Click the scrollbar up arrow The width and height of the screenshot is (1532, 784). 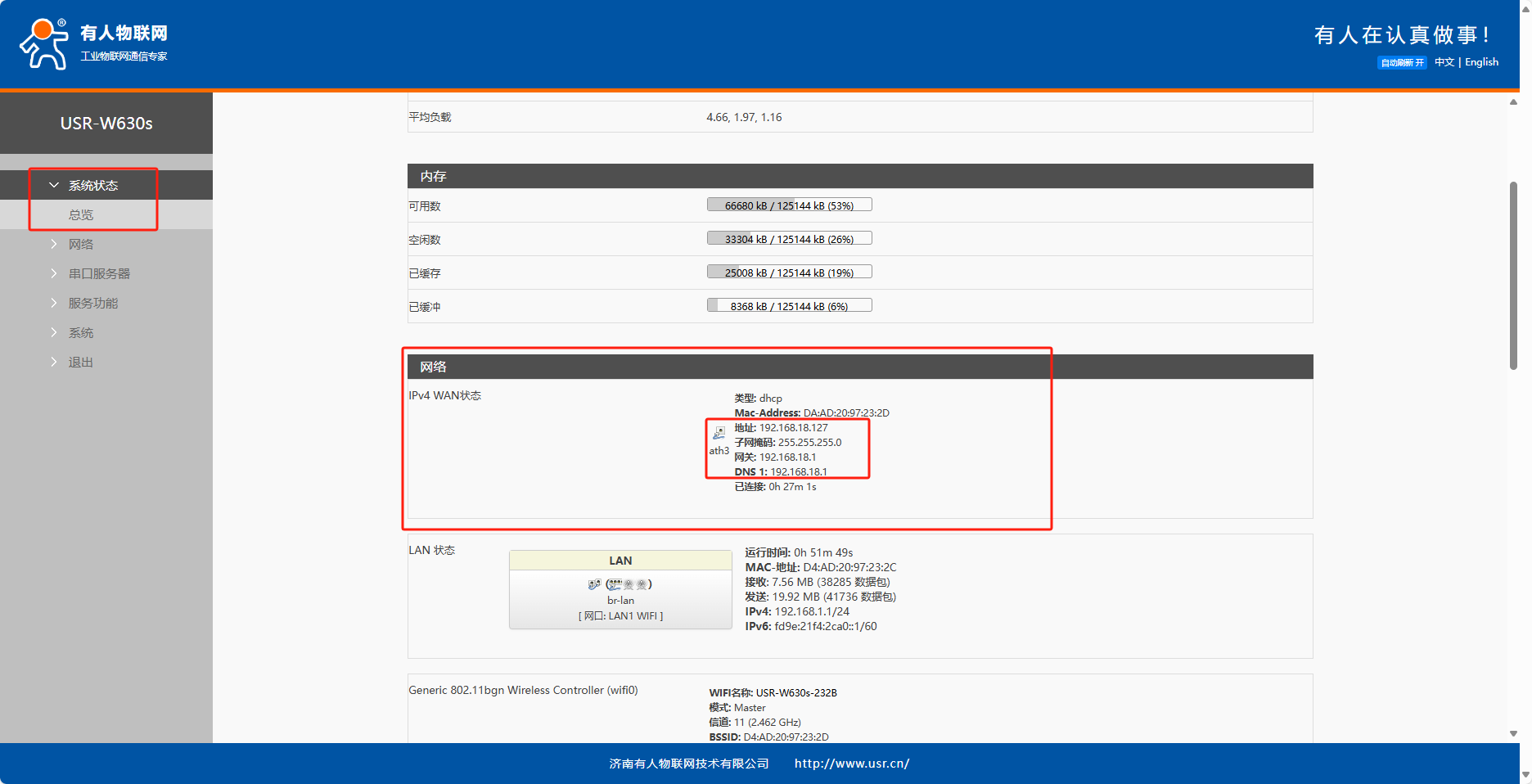point(1513,102)
